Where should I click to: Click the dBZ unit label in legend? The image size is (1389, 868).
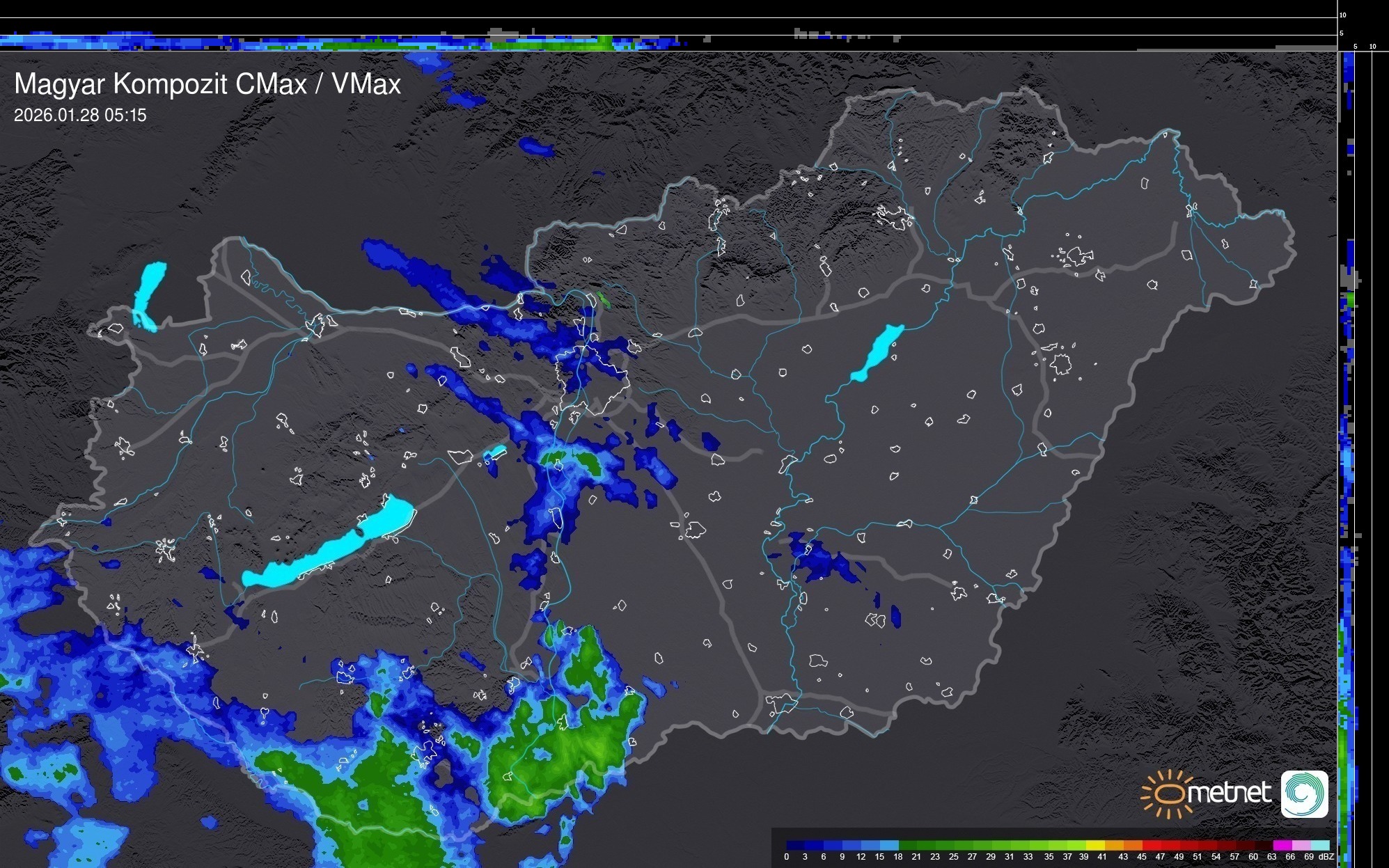pos(1326,857)
